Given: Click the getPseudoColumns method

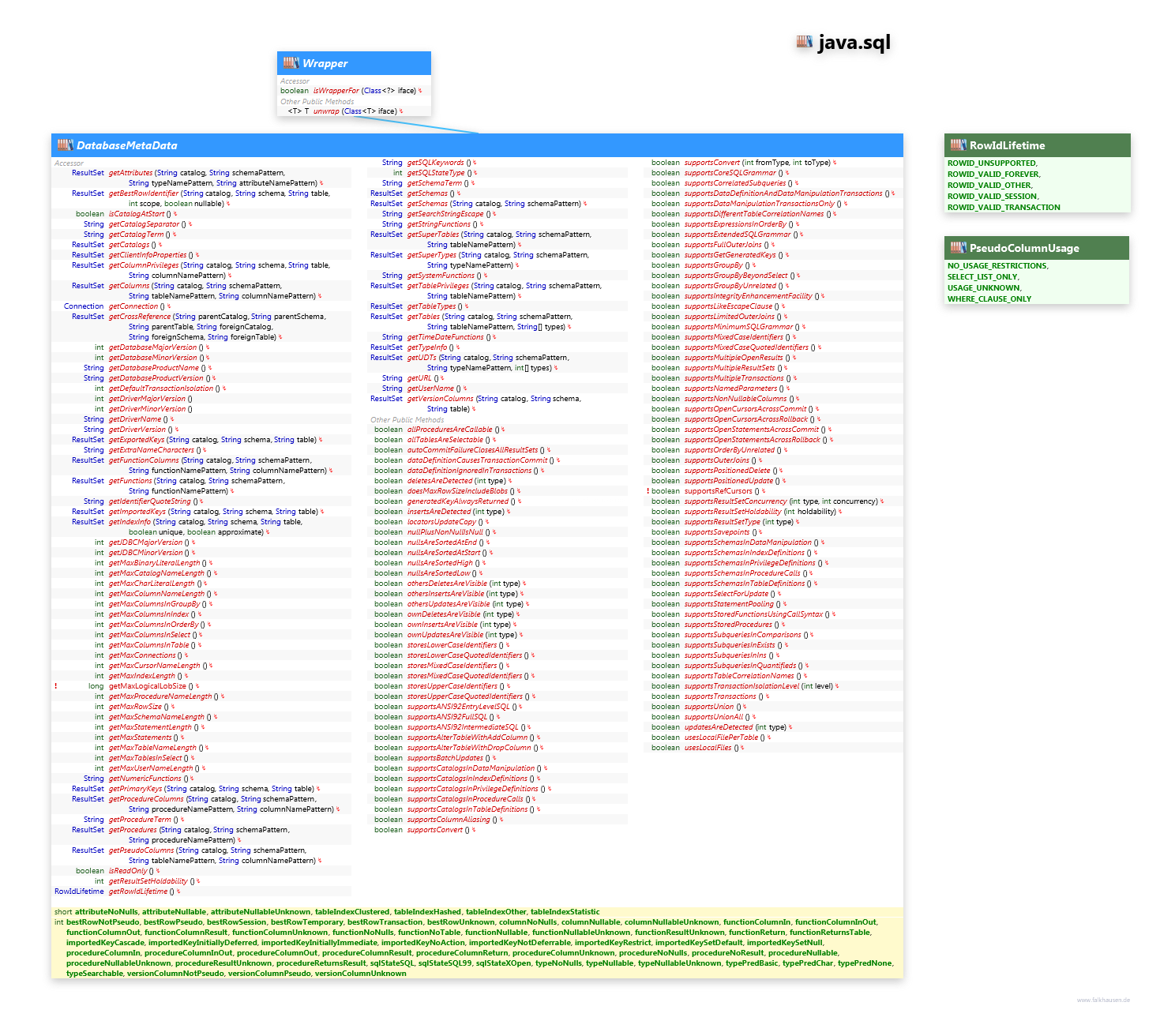Looking at the screenshot, I should pyautogui.click(x=141, y=850).
